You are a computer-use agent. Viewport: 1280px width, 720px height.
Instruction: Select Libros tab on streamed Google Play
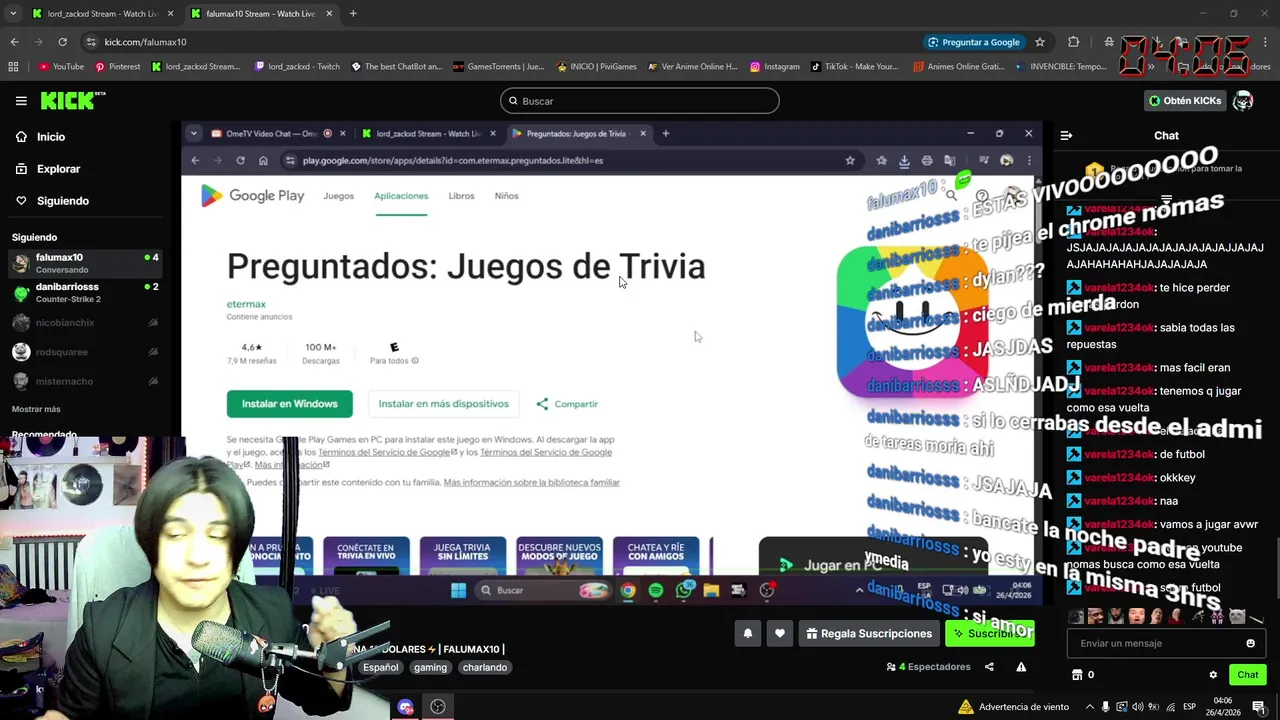[461, 196]
